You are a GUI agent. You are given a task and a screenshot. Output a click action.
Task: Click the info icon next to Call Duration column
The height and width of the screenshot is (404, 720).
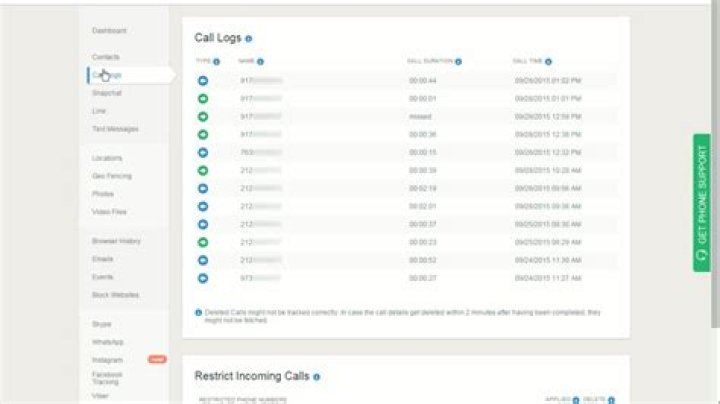pos(458,62)
